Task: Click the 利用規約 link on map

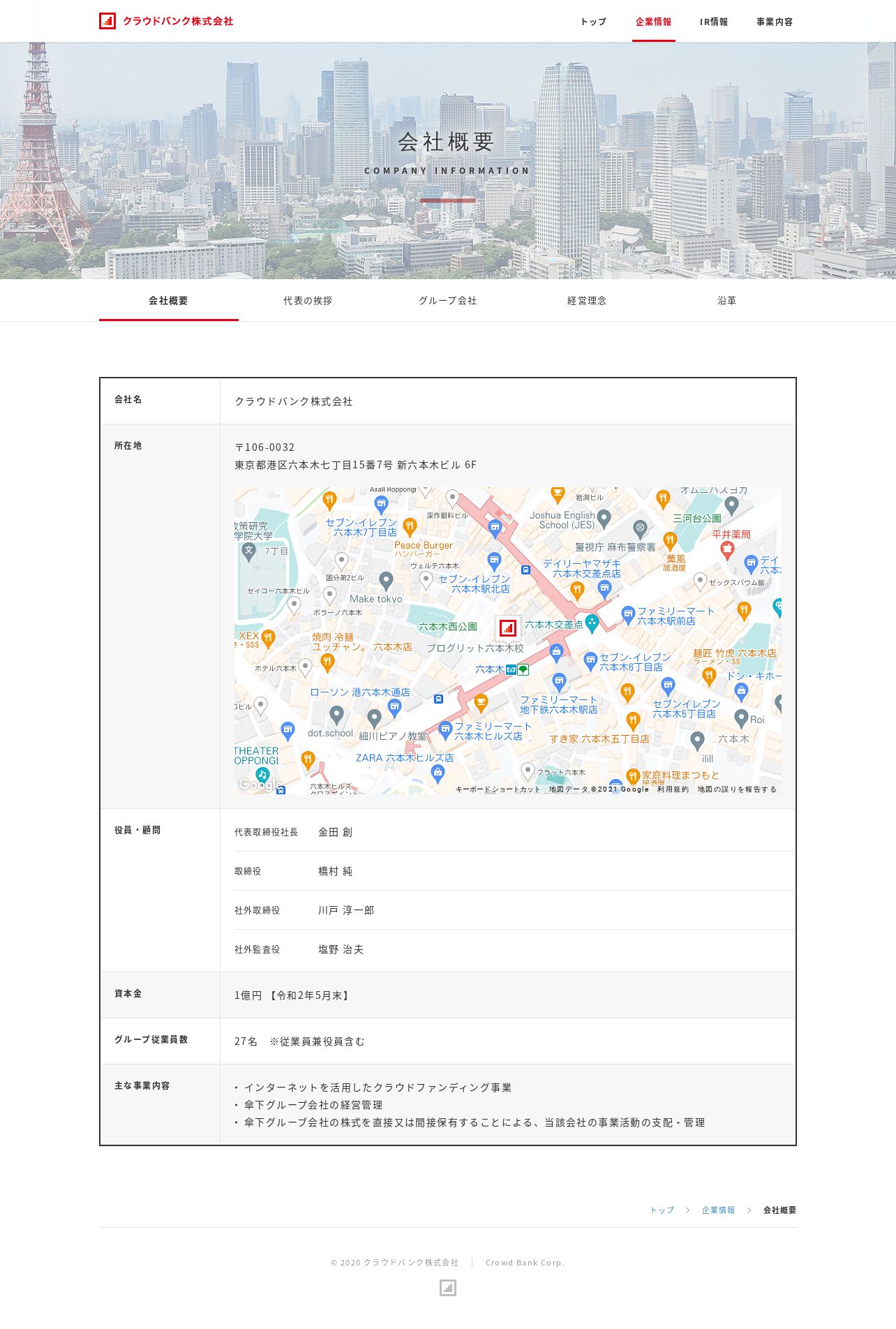Action: point(673,789)
